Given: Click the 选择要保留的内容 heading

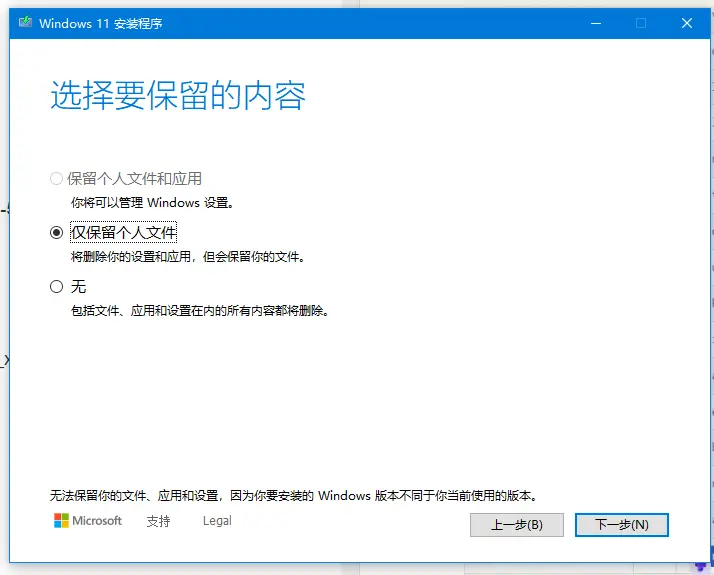Looking at the screenshot, I should (178, 95).
